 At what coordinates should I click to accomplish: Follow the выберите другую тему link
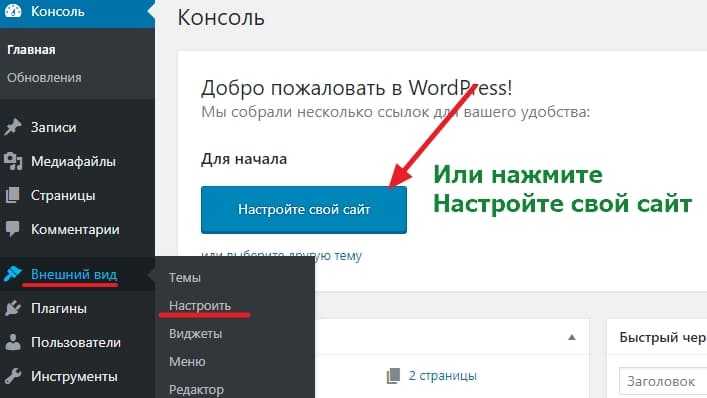click(294, 256)
